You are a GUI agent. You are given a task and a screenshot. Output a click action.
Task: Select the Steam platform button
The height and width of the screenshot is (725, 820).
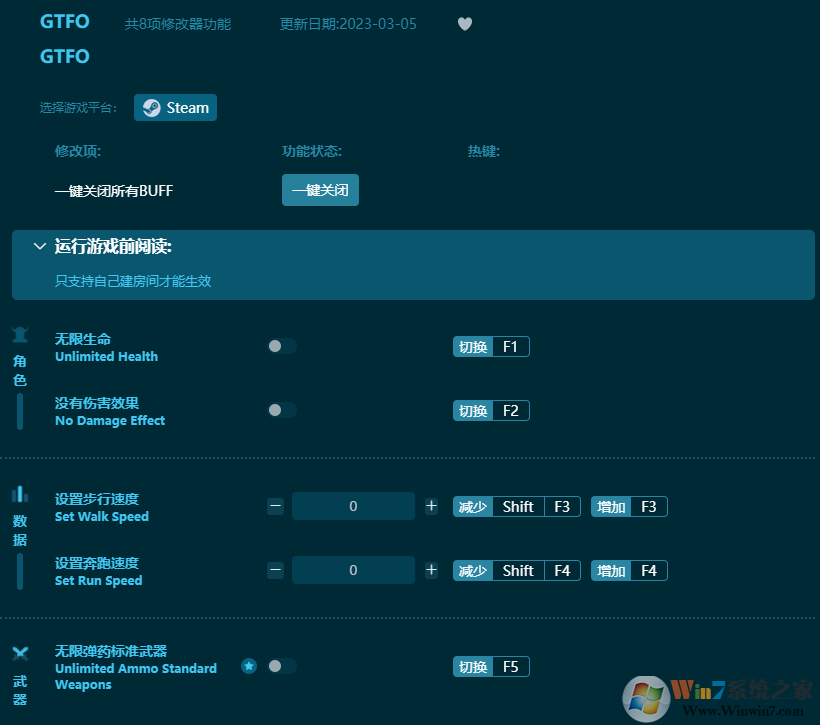coord(176,108)
